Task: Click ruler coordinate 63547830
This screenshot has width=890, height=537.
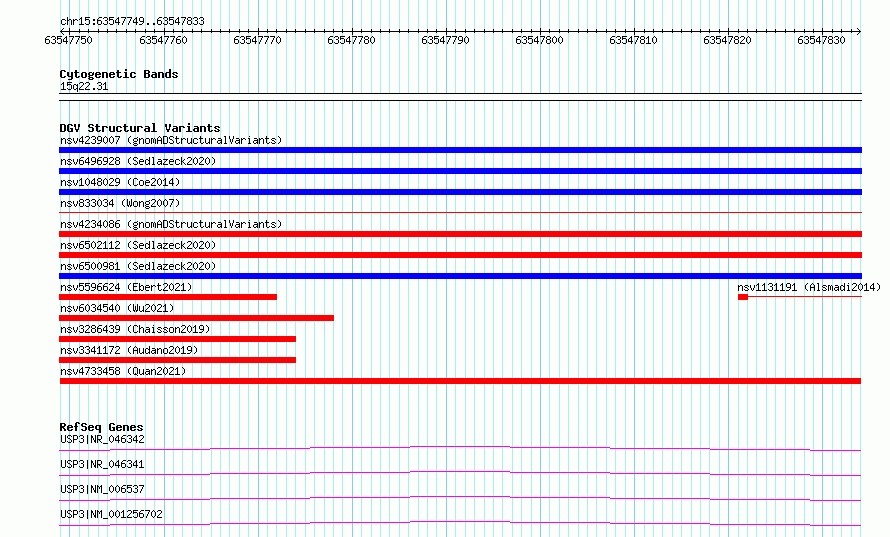Action: (821, 40)
